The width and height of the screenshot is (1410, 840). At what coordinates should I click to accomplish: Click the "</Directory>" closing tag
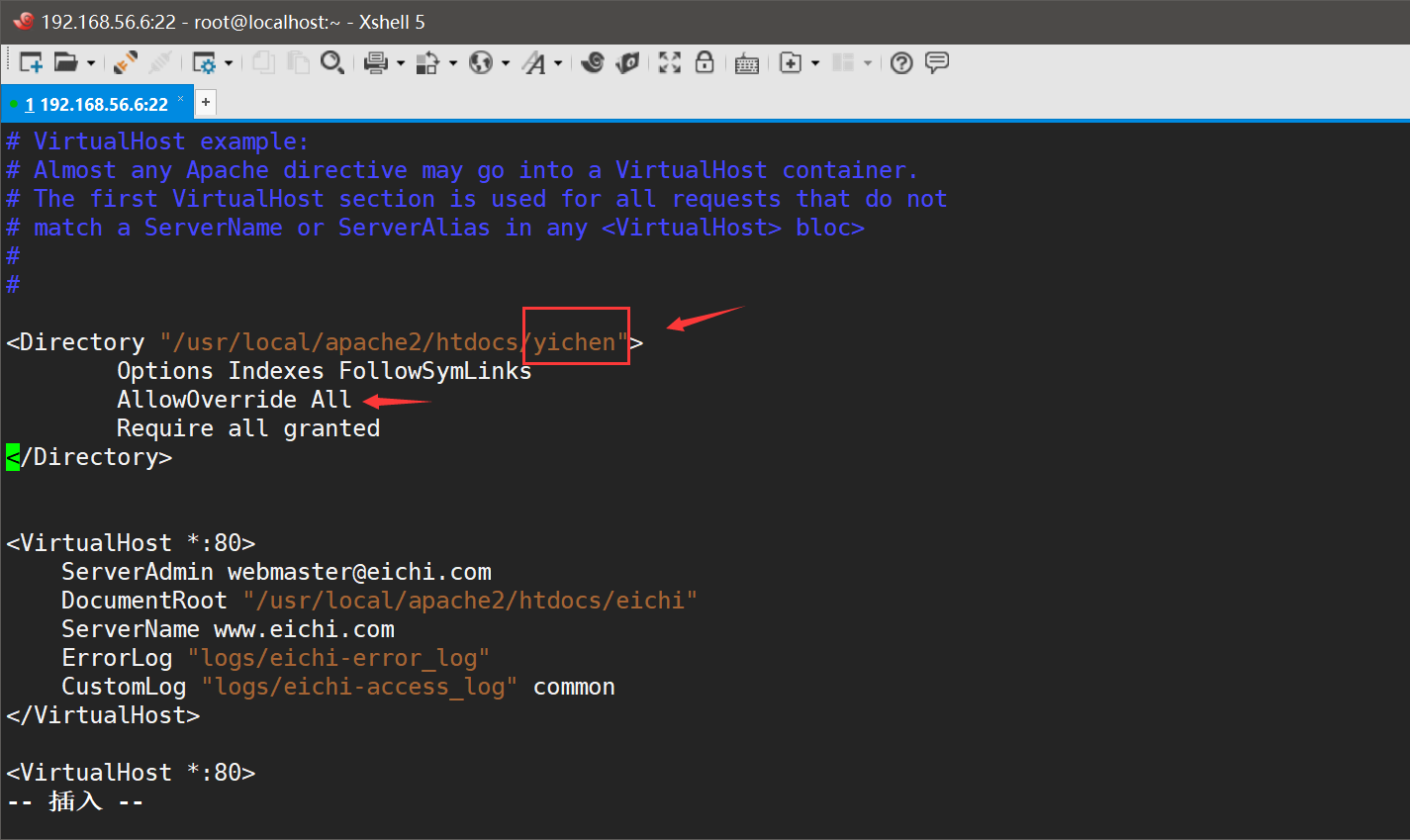[89, 457]
